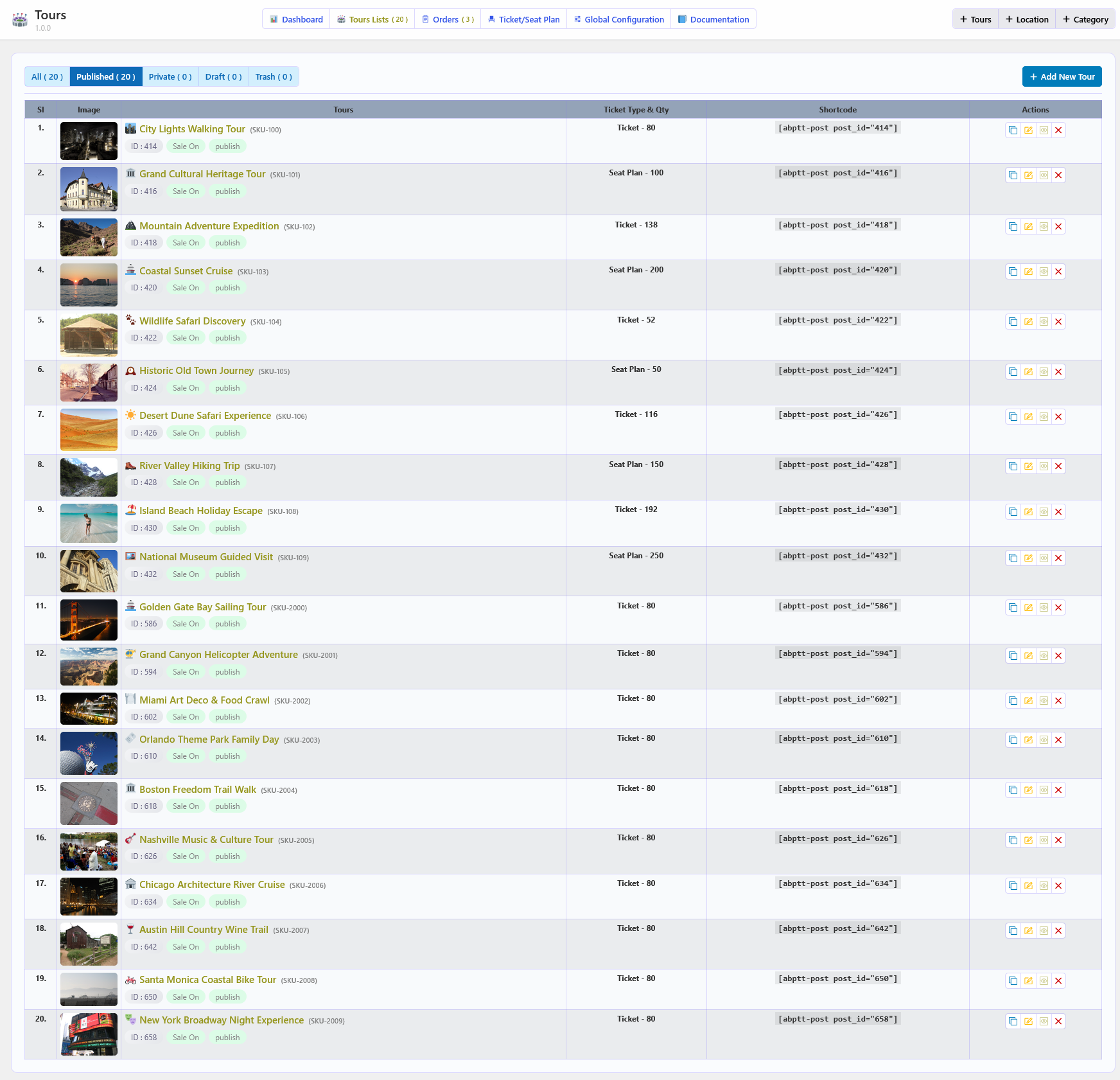
Task: Delete the Chicago Architecture River Cruise
Action: (1058, 886)
